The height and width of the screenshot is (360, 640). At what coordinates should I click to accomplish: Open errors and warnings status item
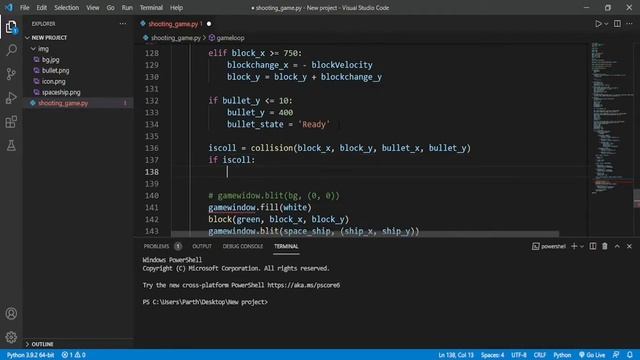pyautogui.click(x=74, y=355)
